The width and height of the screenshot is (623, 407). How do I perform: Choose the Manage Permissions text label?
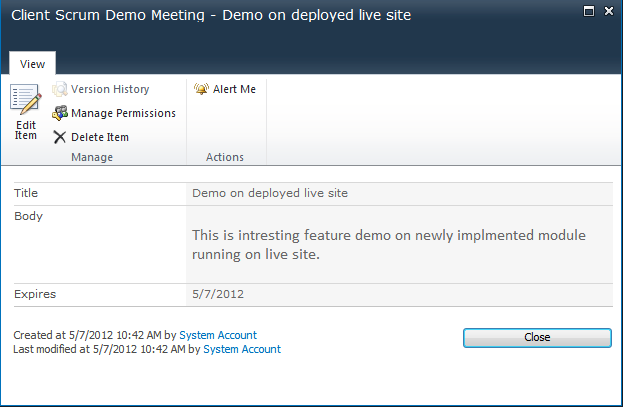click(123, 113)
